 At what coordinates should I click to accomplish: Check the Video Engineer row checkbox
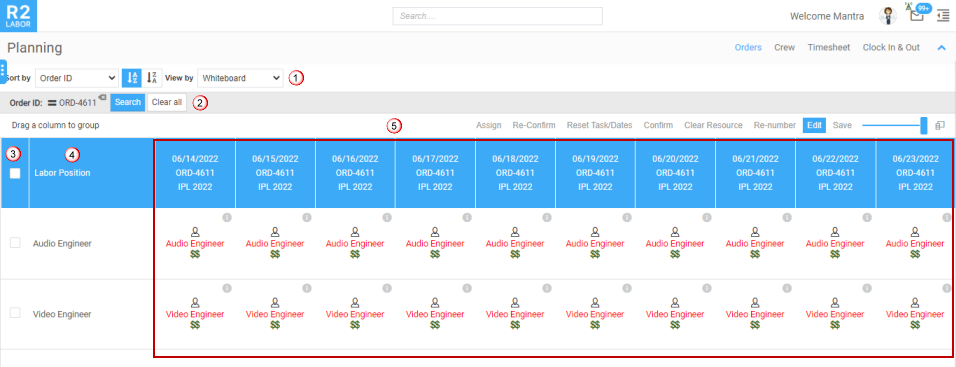(x=15, y=313)
